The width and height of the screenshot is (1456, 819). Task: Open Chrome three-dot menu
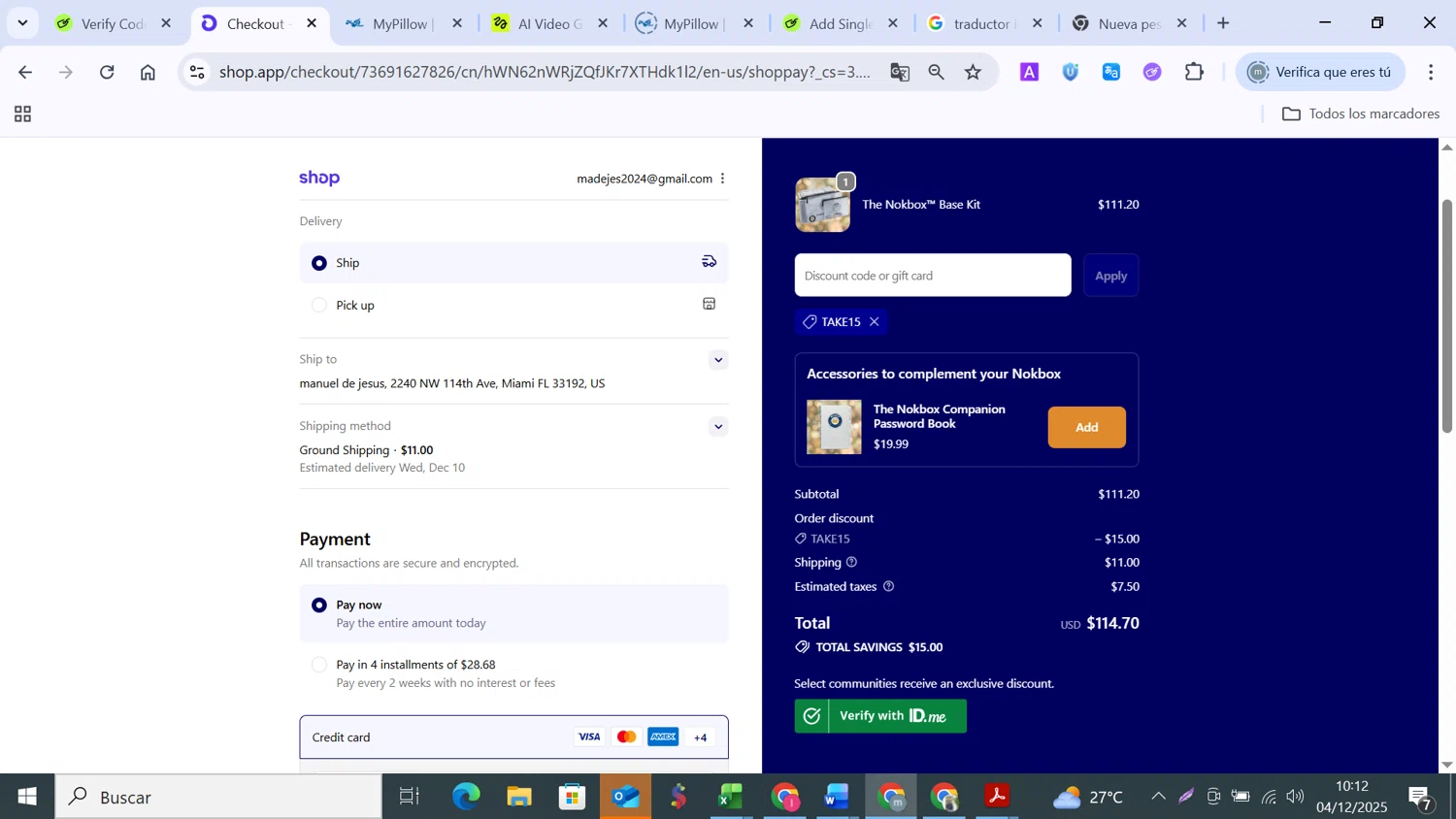click(1431, 72)
